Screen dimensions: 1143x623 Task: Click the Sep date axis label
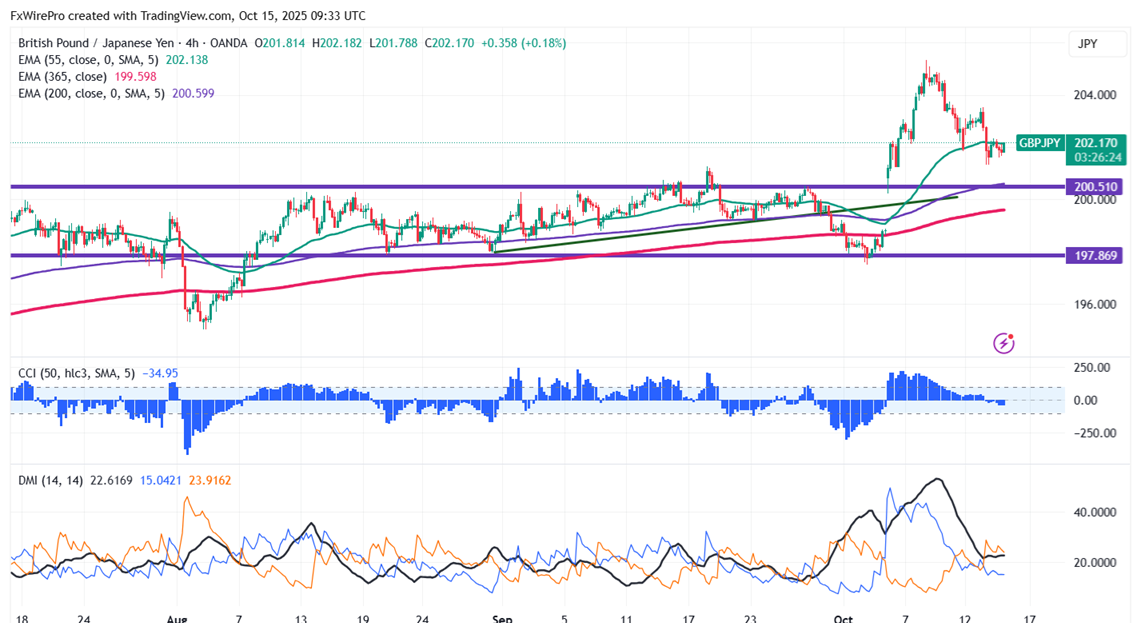502,618
